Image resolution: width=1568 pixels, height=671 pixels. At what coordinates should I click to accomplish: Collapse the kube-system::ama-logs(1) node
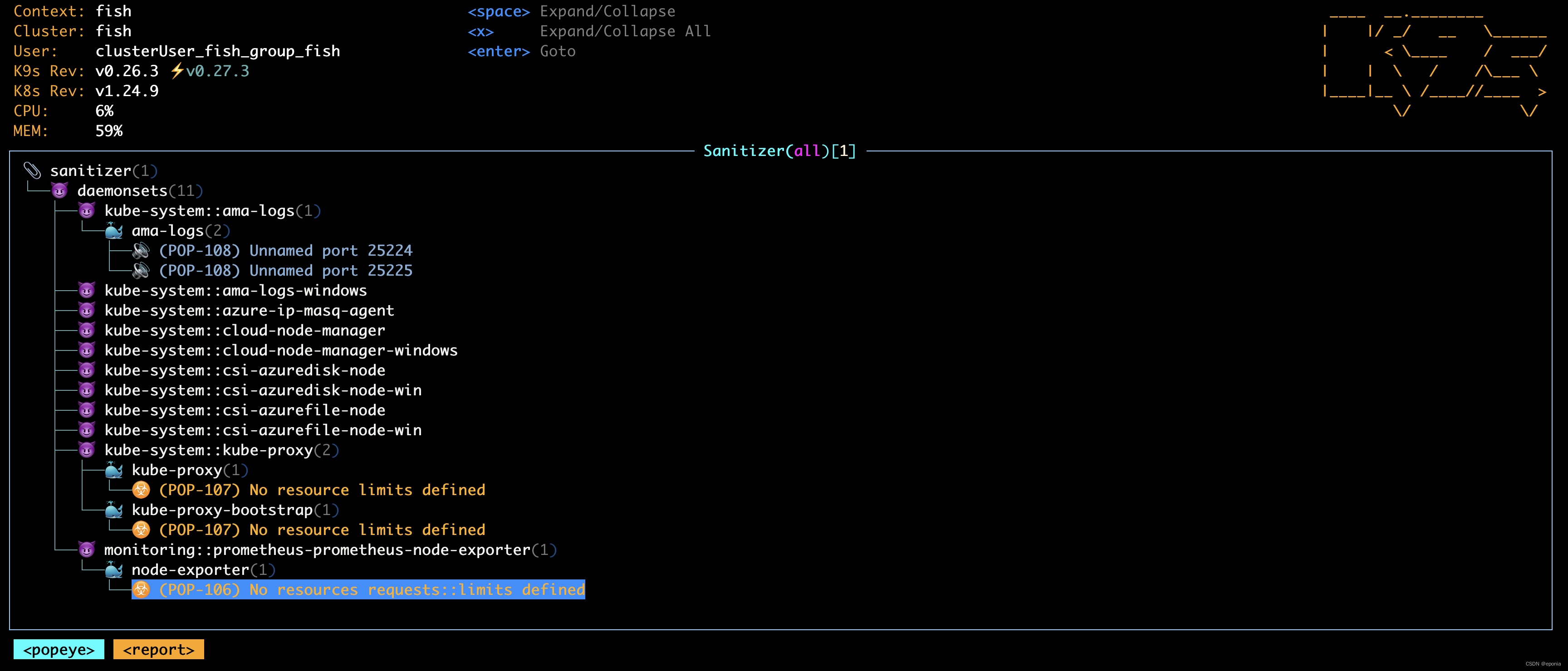212,211
